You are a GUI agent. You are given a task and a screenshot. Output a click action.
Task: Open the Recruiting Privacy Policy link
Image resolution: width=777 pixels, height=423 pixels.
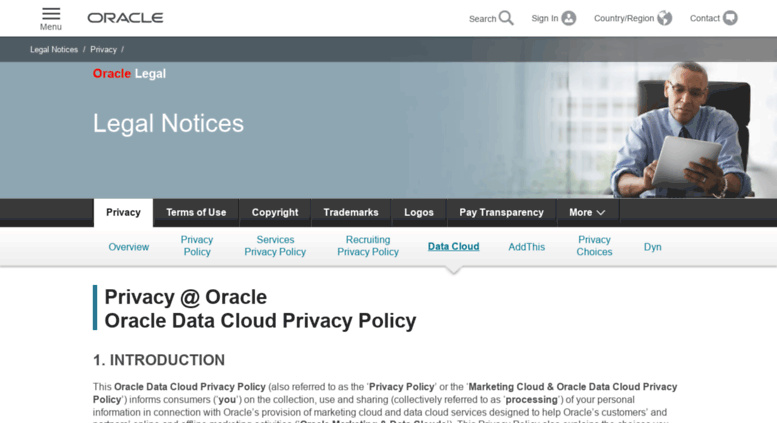tap(368, 246)
